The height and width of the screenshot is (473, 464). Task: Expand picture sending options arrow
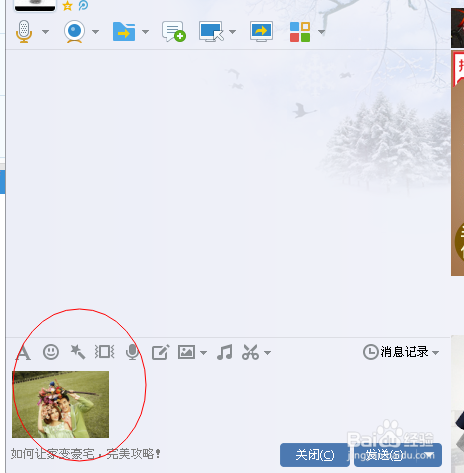[x=203, y=353]
